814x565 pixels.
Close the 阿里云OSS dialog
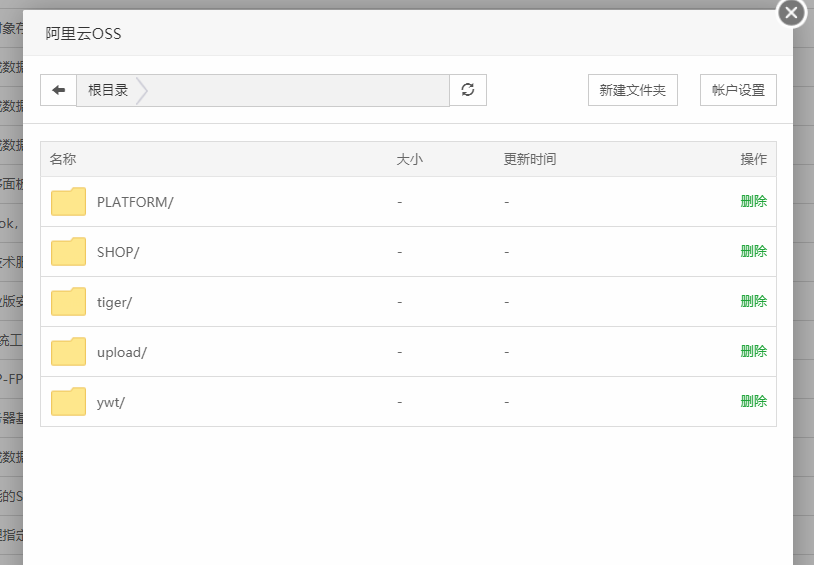pyautogui.click(x=791, y=12)
